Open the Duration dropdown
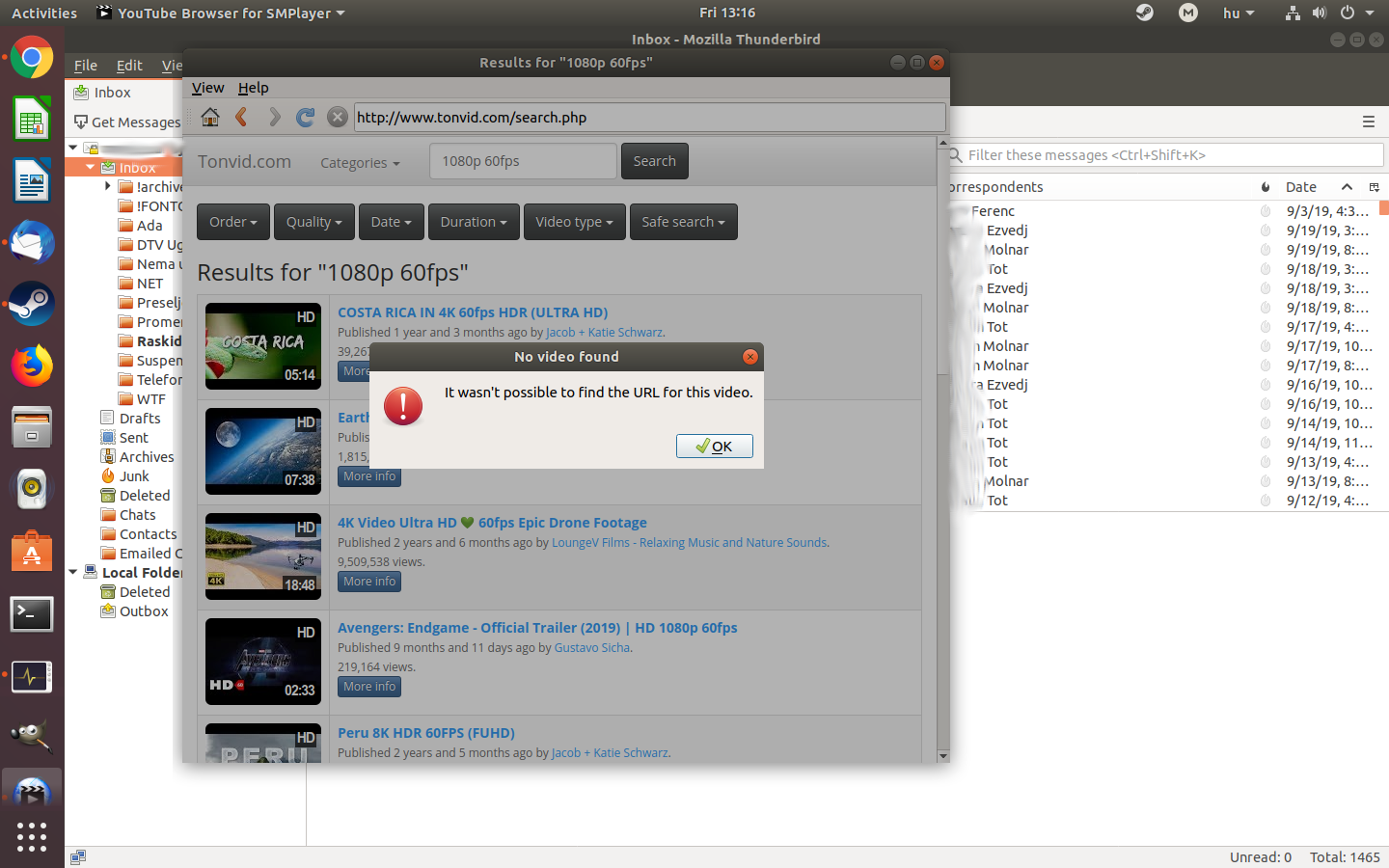Viewport: 1389px width, 868px height. click(474, 222)
